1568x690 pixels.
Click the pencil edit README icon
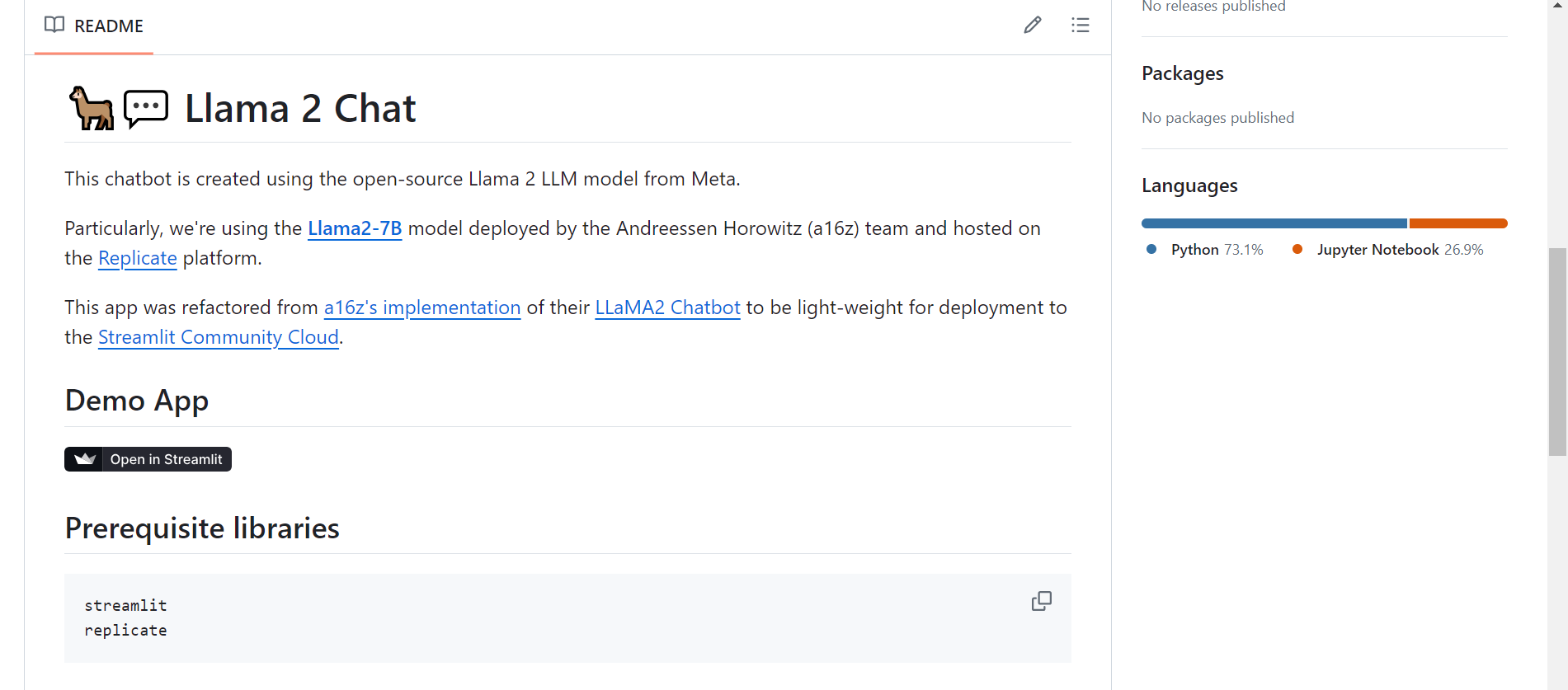[1032, 26]
